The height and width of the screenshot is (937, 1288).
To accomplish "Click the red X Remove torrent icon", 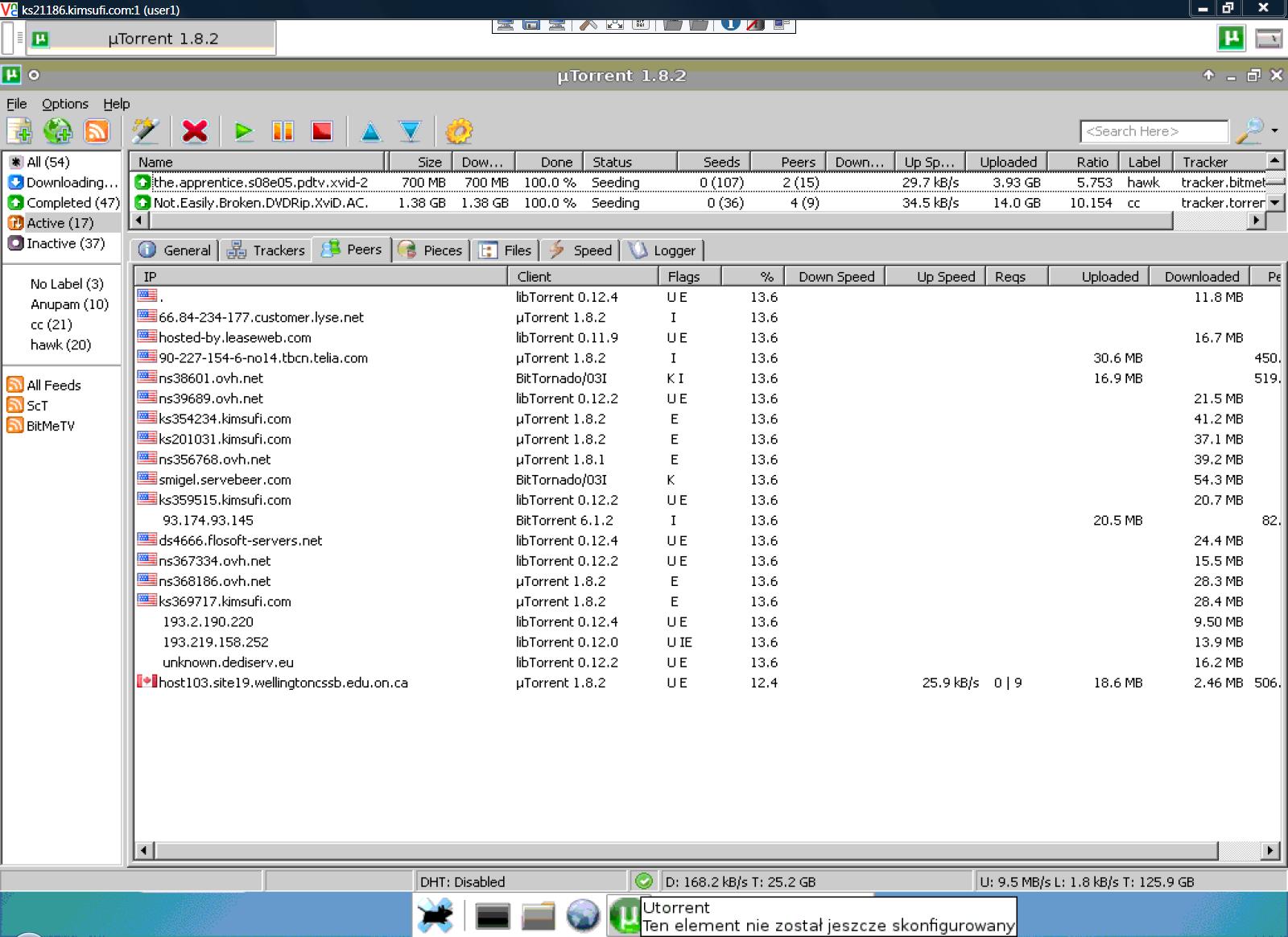I will (195, 130).
